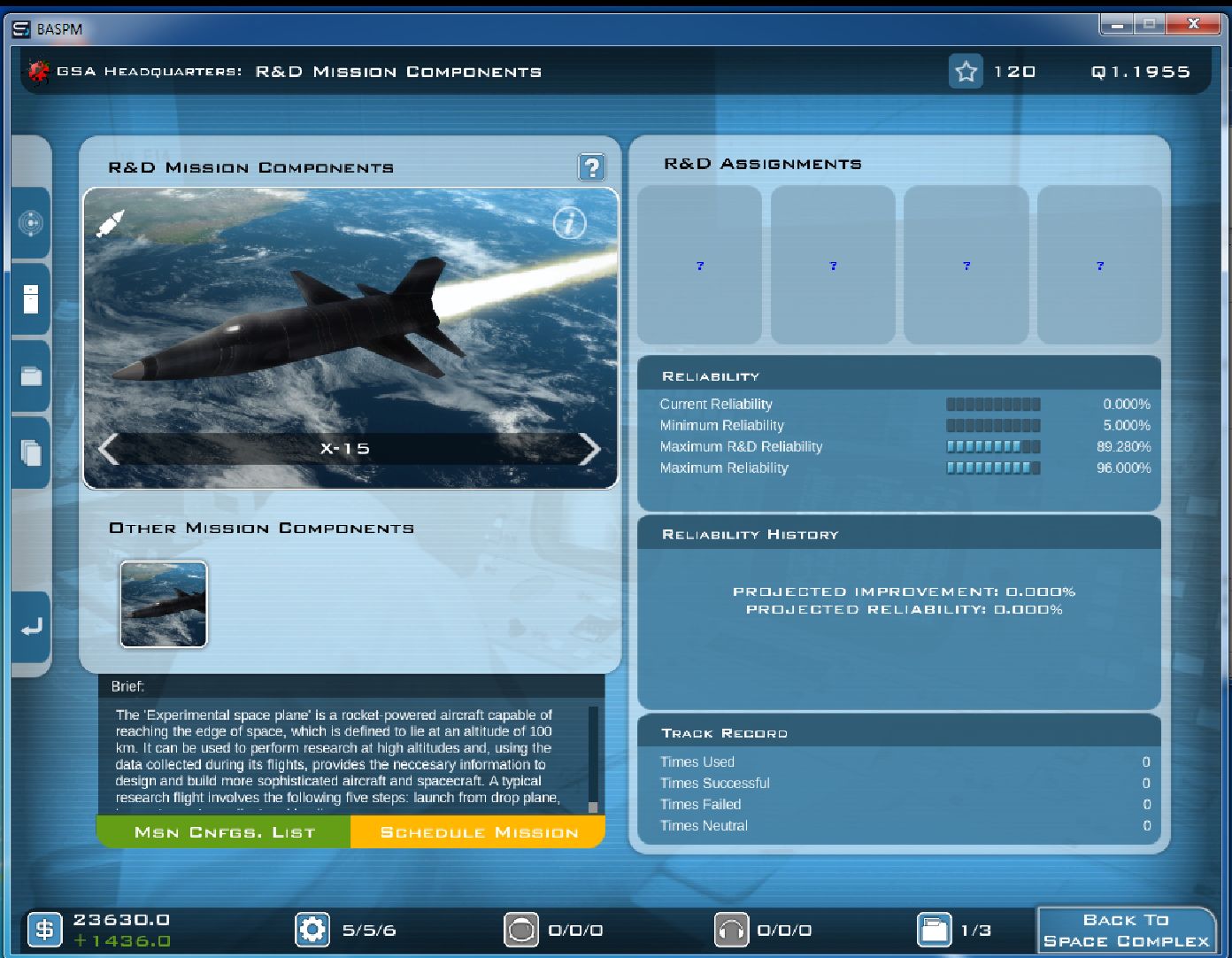The width and height of the screenshot is (1232, 958).
Task: Click Projected Improvement: 0.000% text
Action: point(904,591)
